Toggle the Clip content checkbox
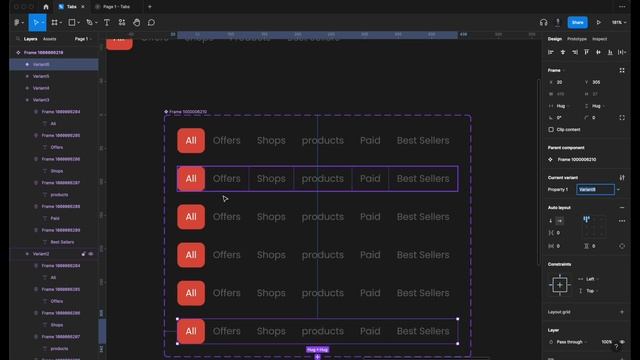Viewport: 640px width, 360px height. point(551,129)
